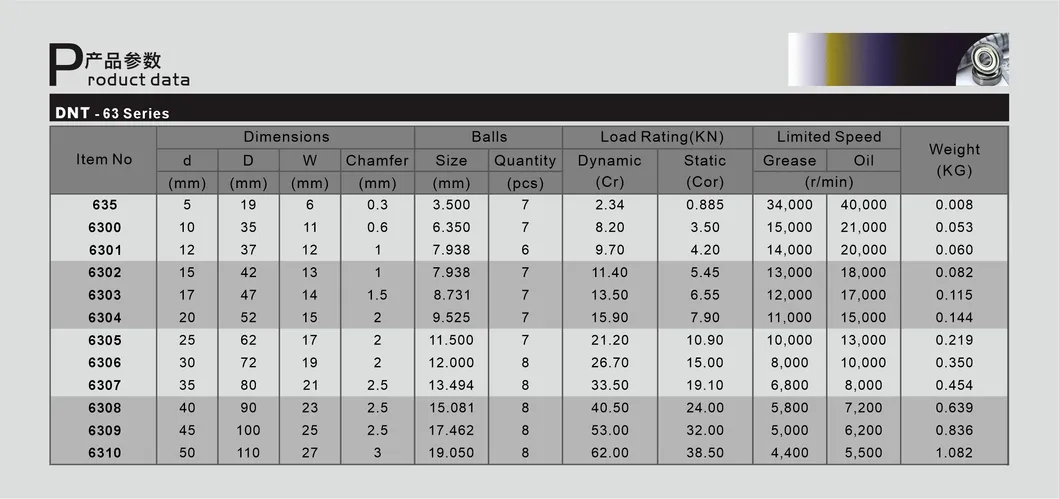Click the 'Oil' column header
This screenshot has height=499, width=1059.
[863, 161]
